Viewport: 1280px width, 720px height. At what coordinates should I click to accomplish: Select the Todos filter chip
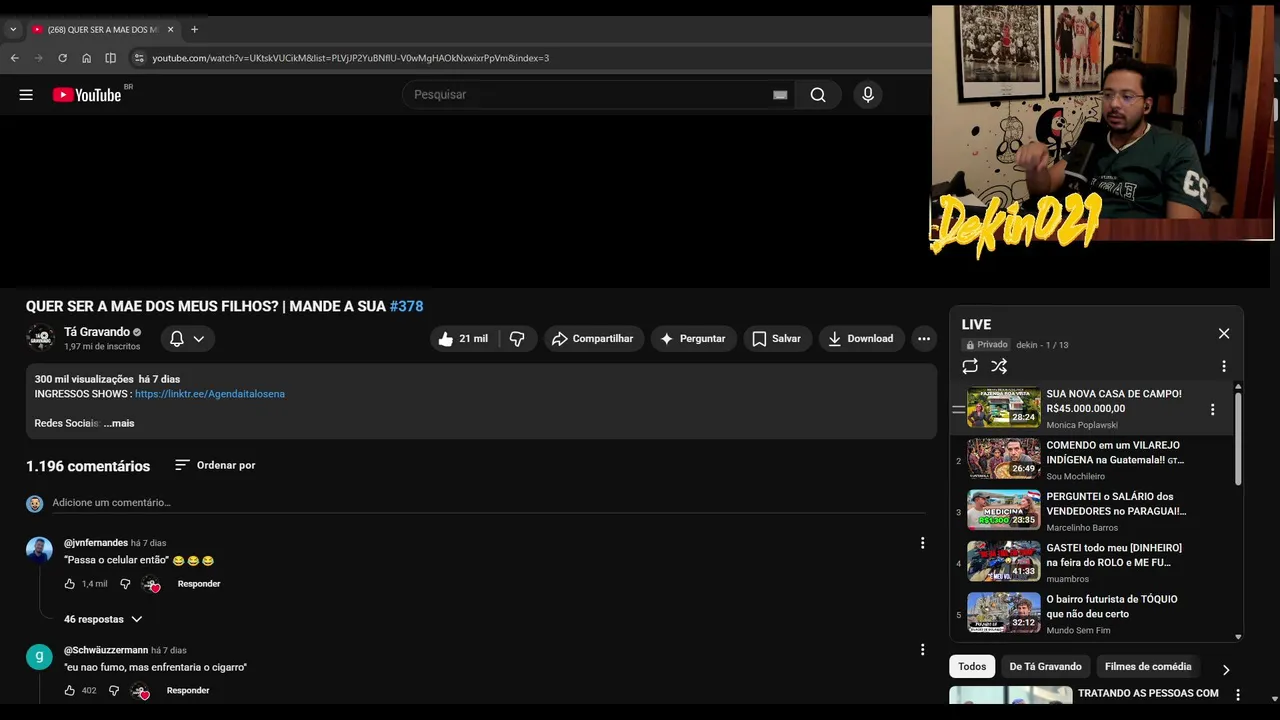coord(972,667)
